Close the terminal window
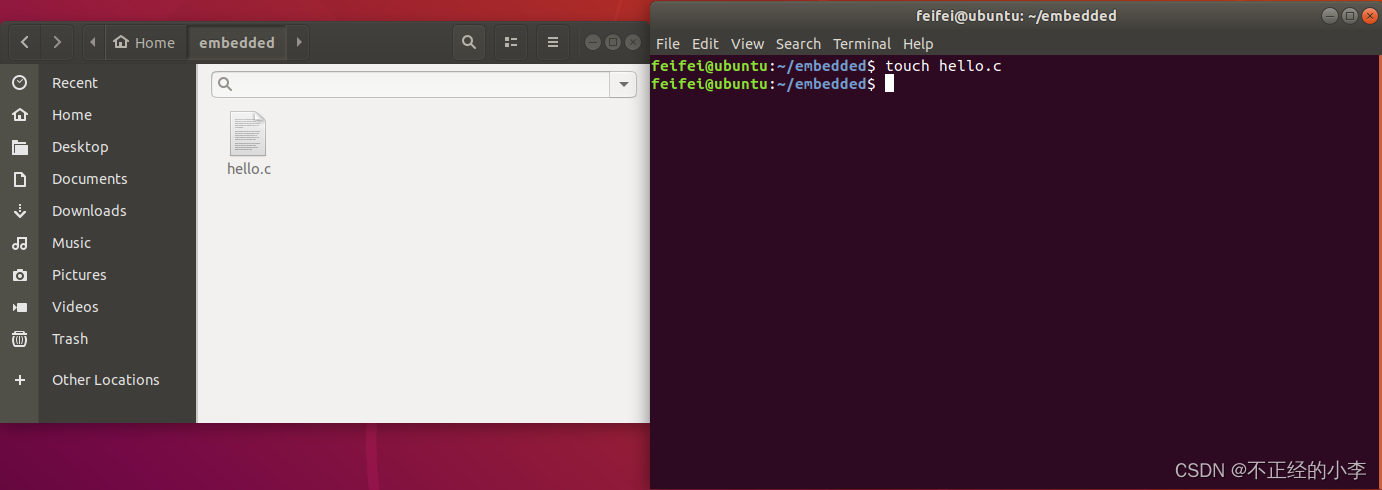Viewport: 1382px width, 490px height. click(x=1368, y=15)
